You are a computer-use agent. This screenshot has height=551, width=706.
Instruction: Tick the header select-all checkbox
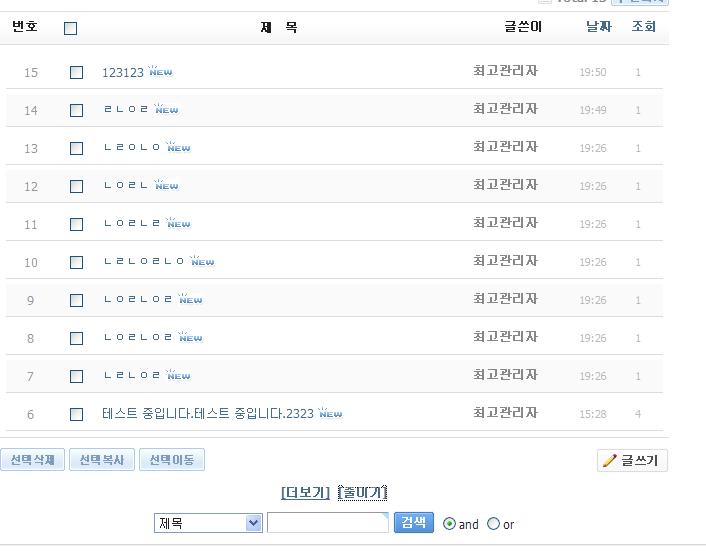pos(71,28)
